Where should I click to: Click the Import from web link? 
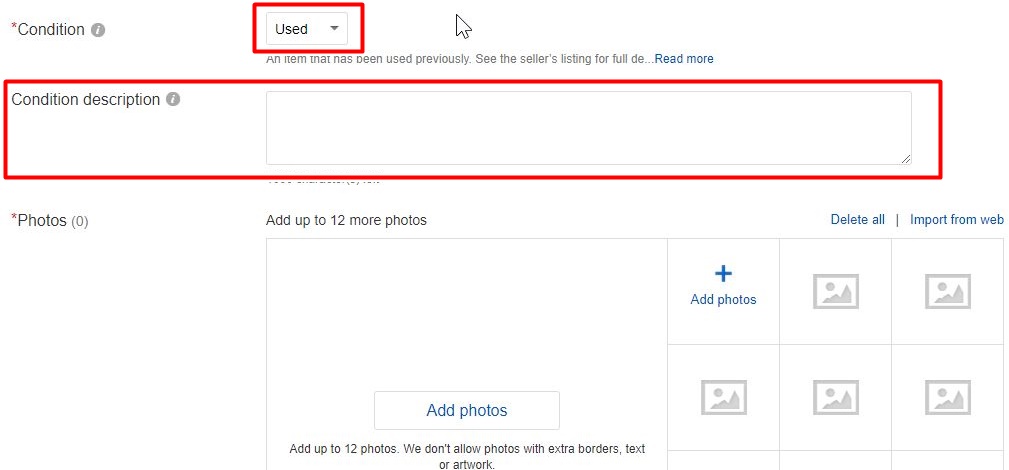pyautogui.click(x=957, y=220)
